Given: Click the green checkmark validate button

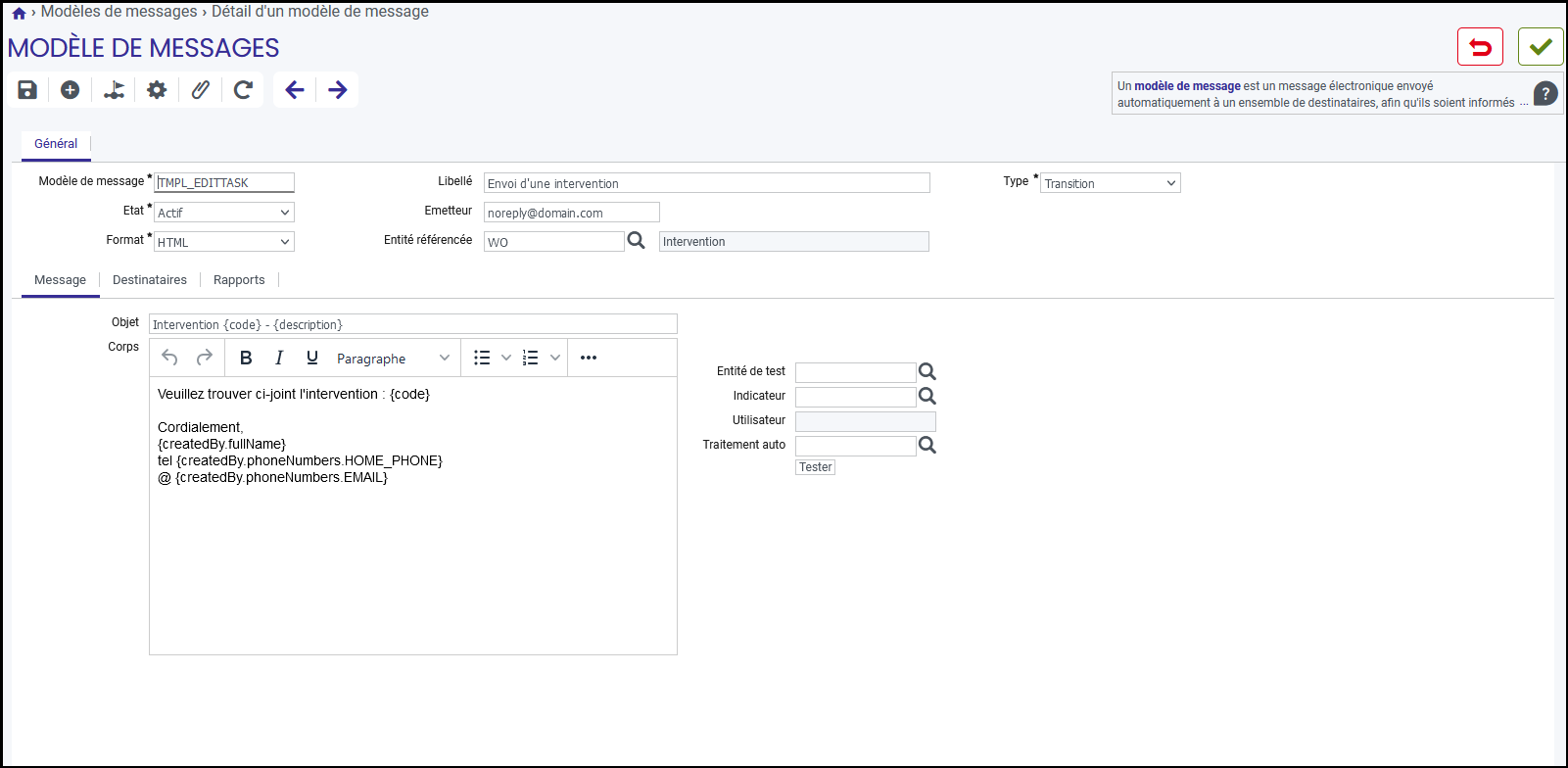Looking at the screenshot, I should pos(1541,47).
